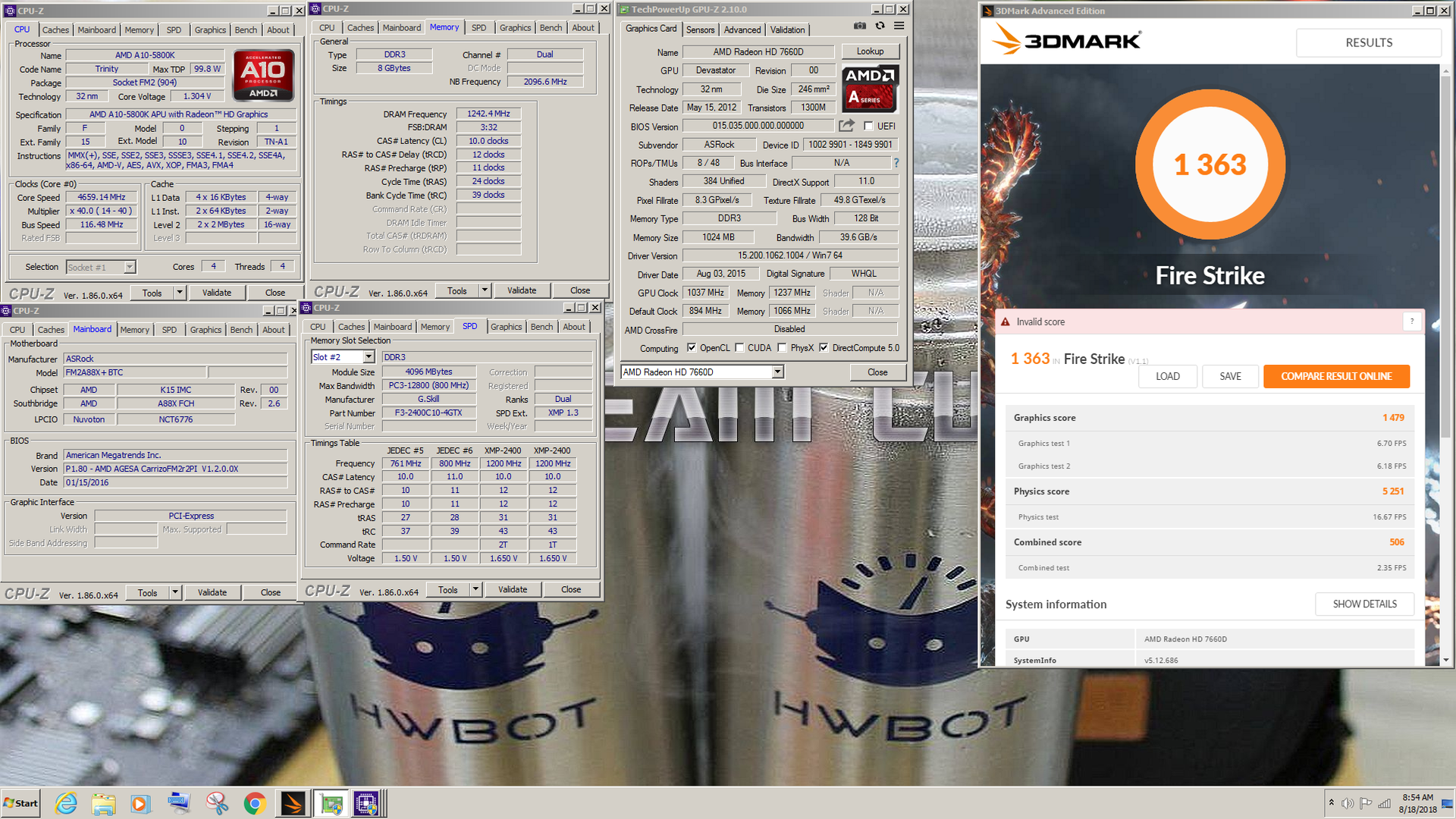The image size is (1456, 819).
Task: Click Validate in CPU-Z CPU window
Action: pyautogui.click(x=217, y=293)
